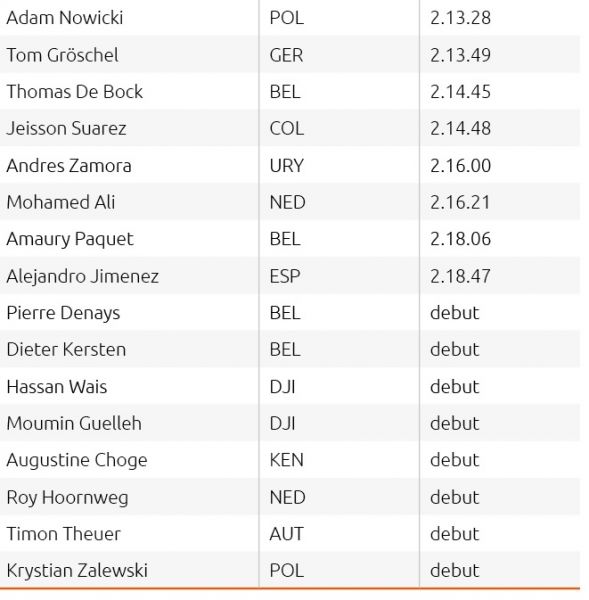Select Thomas De Bock name cell
Screen dimensions: 589x600
coord(129,91)
